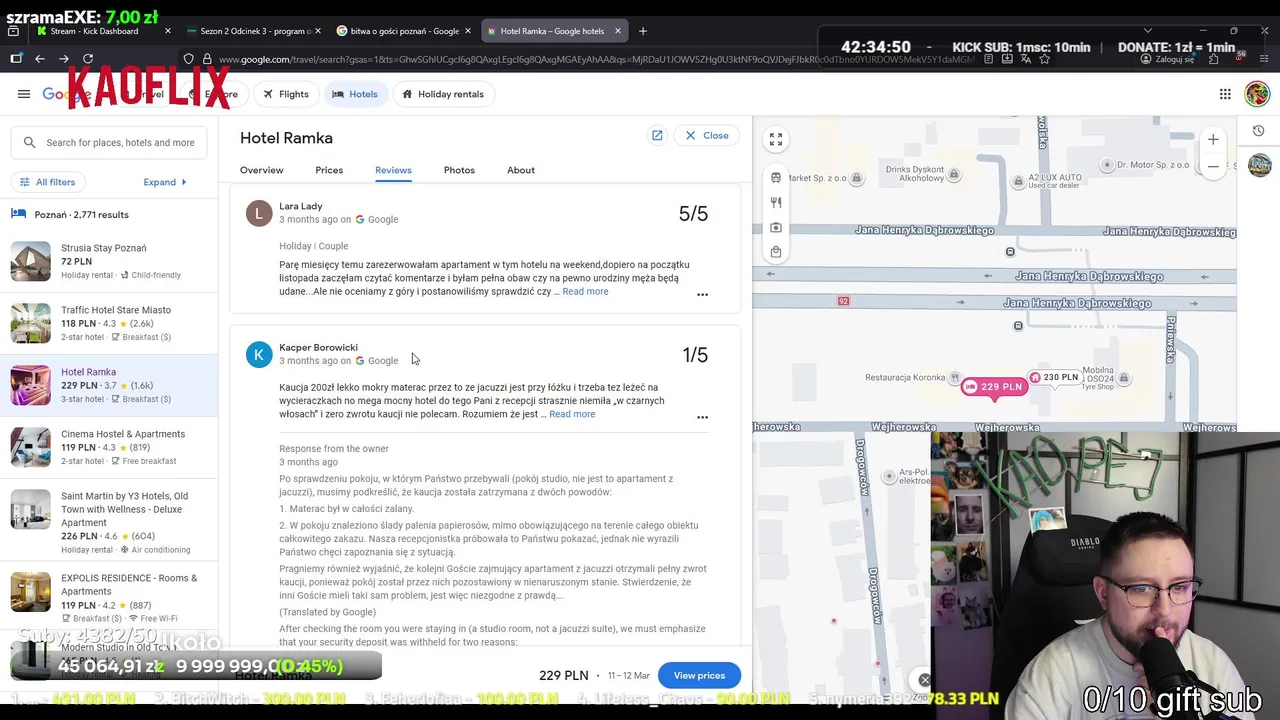Switch to the Overview tab
Screen dimensions: 1280x720
pyautogui.click(x=262, y=170)
